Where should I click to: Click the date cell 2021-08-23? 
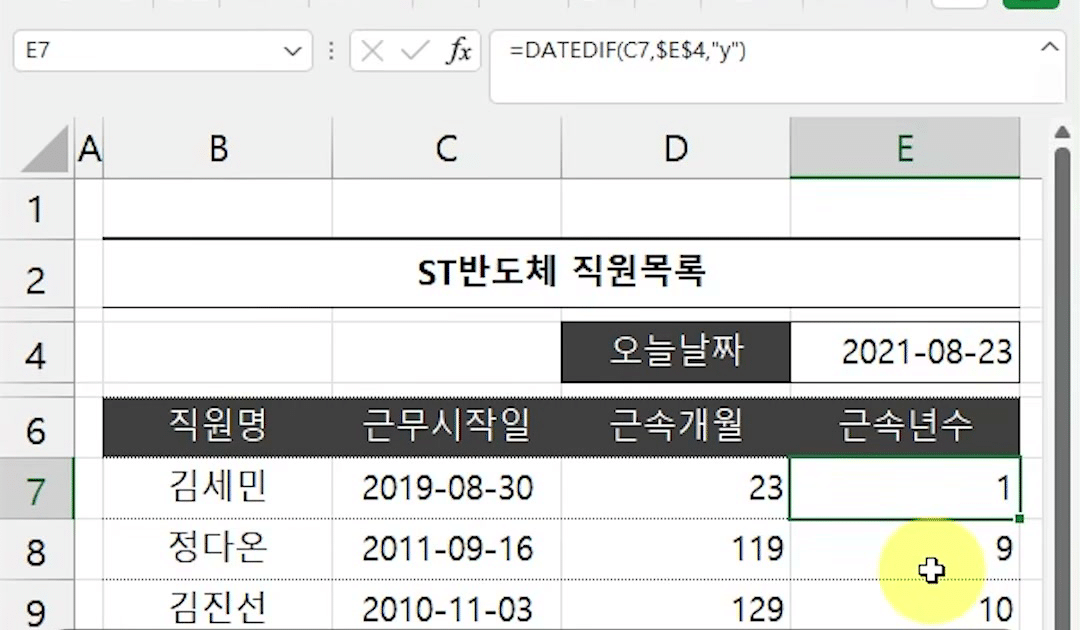point(905,352)
